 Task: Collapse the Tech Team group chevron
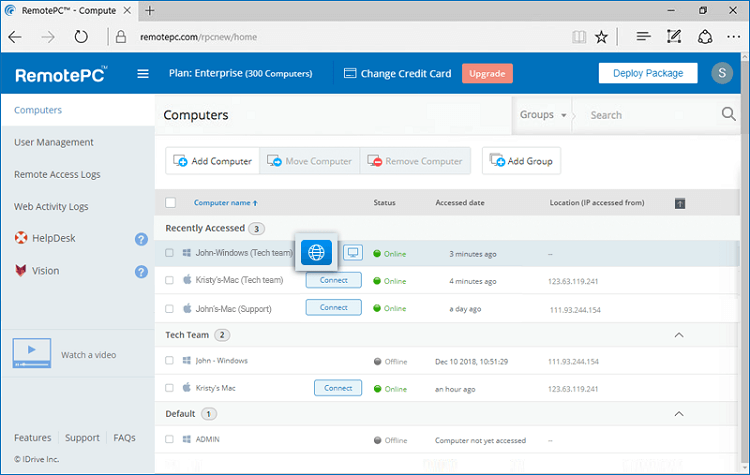(679, 335)
